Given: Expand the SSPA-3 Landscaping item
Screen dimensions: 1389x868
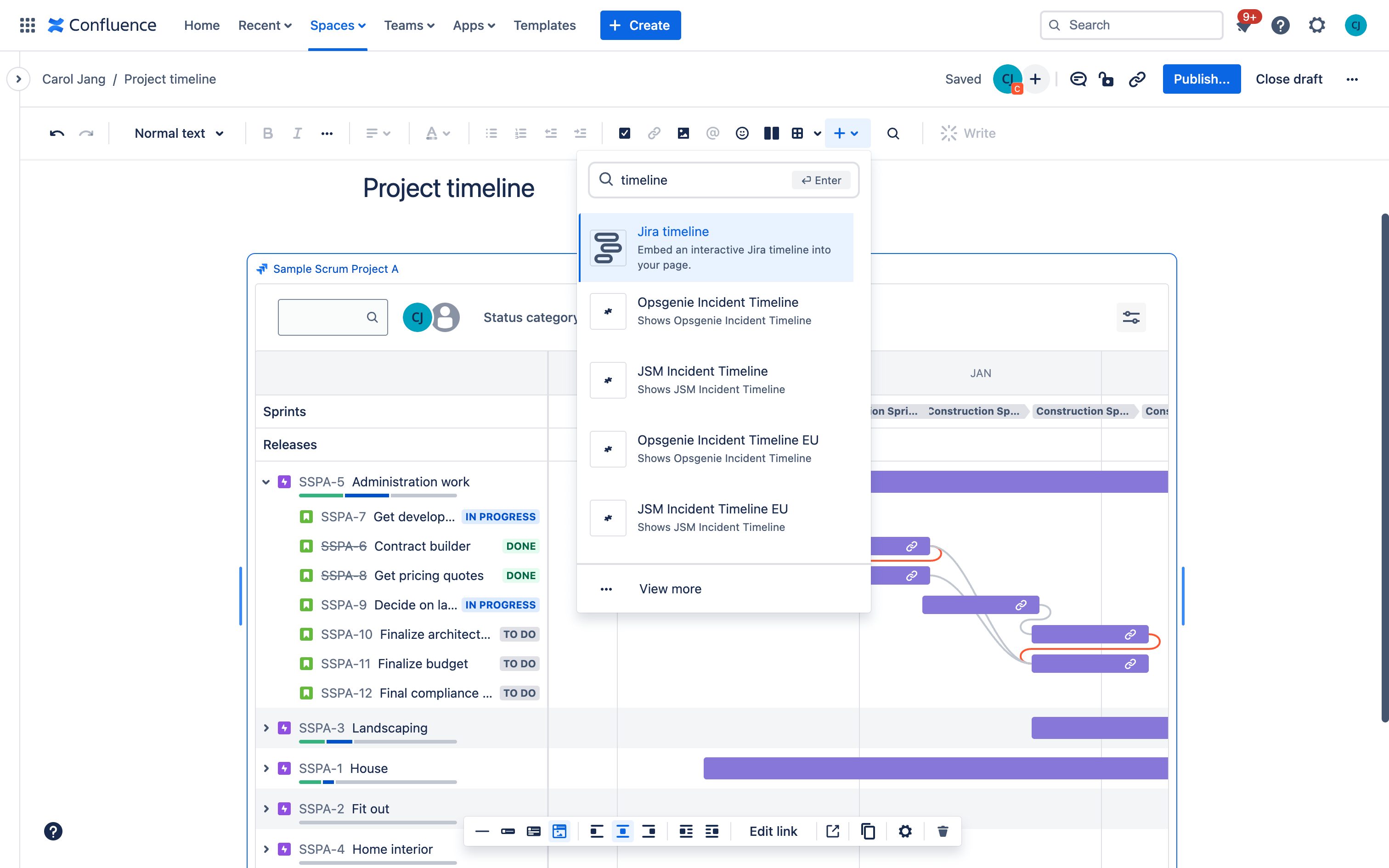Looking at the screenshot, I should click(267, 727).
